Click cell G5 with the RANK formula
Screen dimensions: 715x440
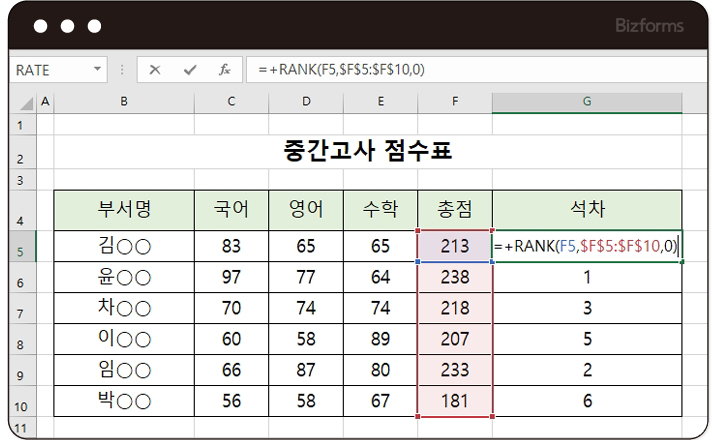tap(587, 246)
